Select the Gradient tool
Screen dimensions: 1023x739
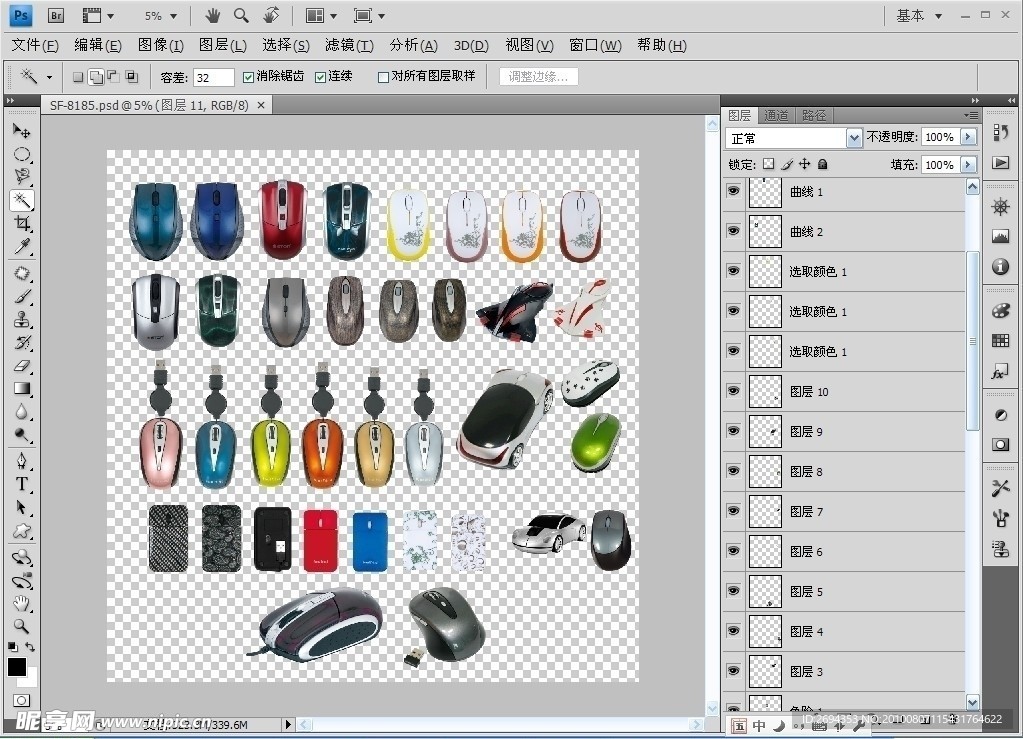click(22, 389)
